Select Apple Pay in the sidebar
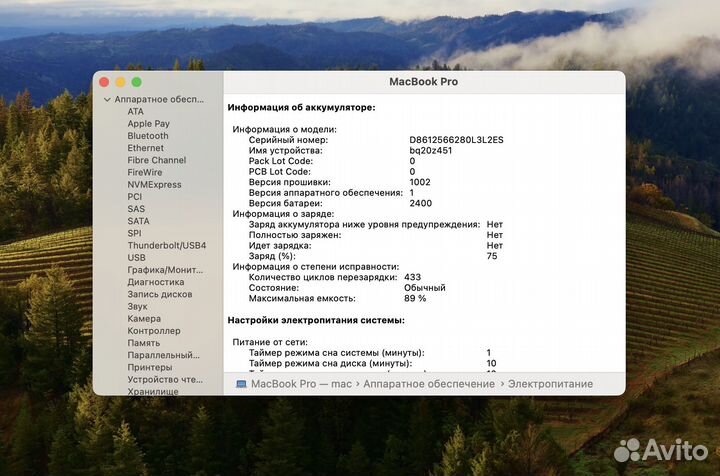 coord(148,123)
